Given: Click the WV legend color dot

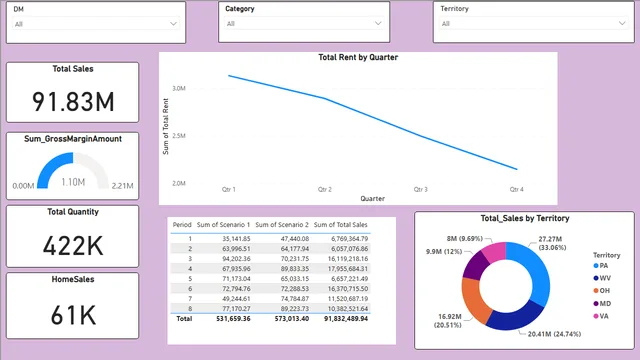Looking at the screenshot, I should click(596, 278).
